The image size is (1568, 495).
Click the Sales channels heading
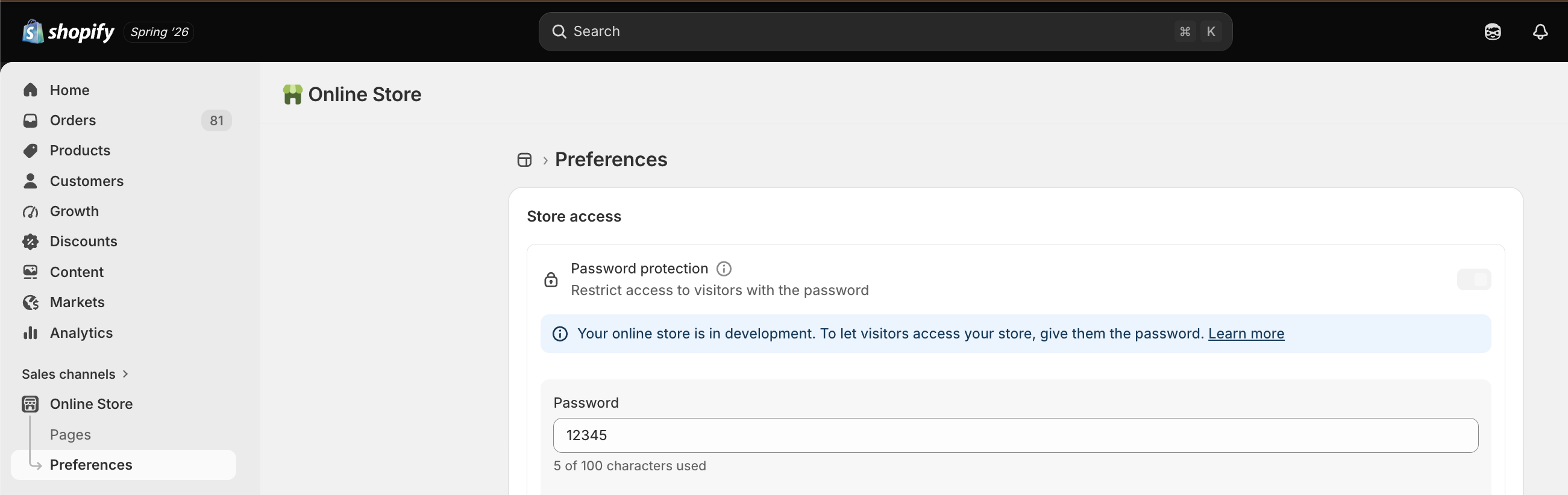68,374
